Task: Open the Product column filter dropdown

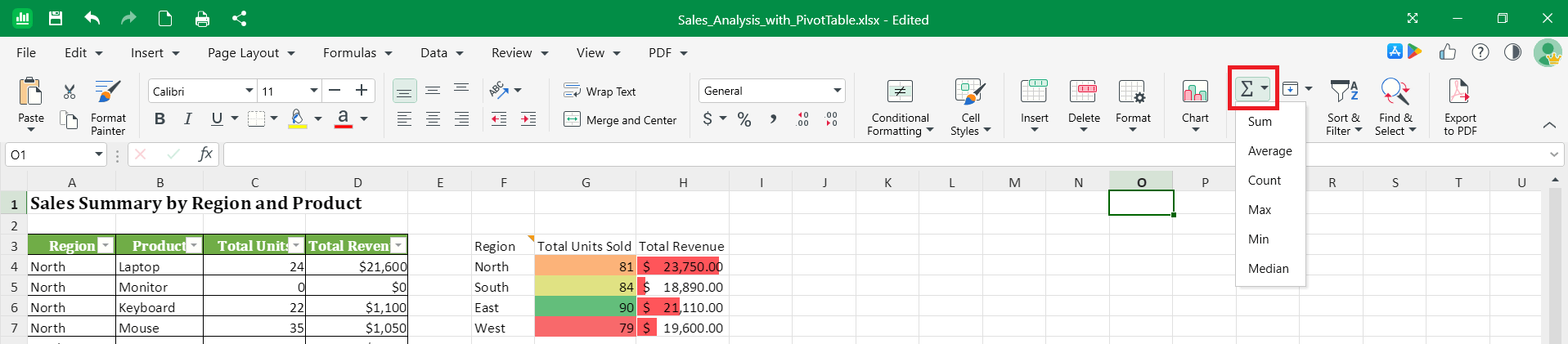Action: [x=193, y=245]
